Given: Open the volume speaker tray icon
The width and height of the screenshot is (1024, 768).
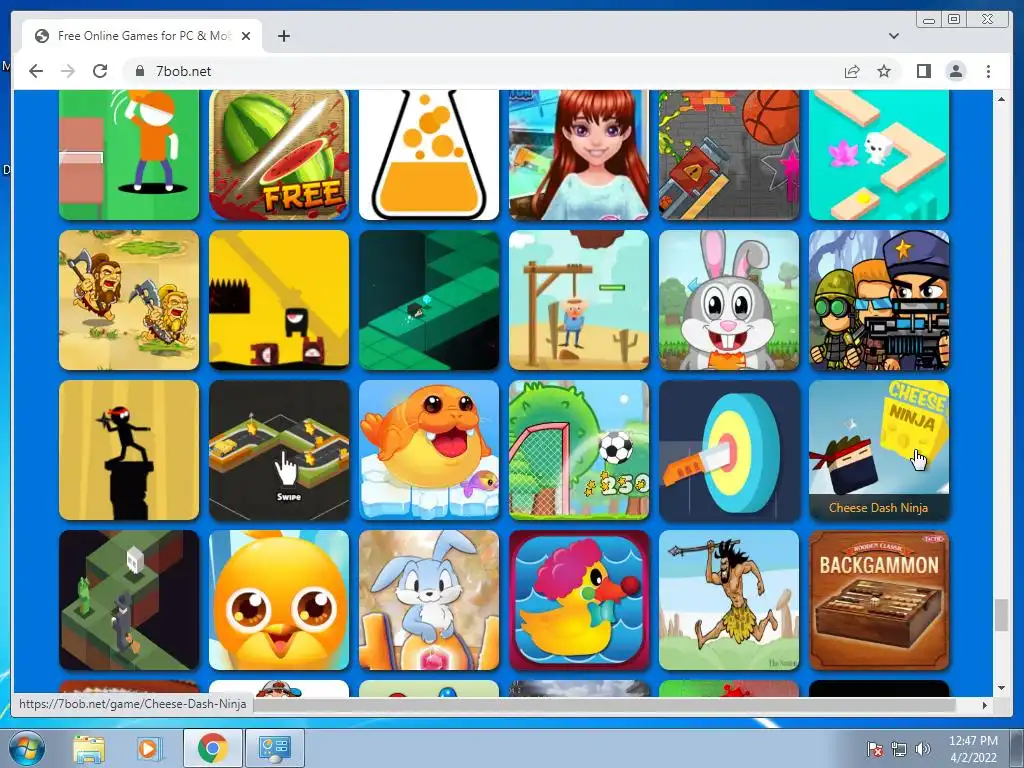Looking at the screenshot, I should tap(922, 749).
